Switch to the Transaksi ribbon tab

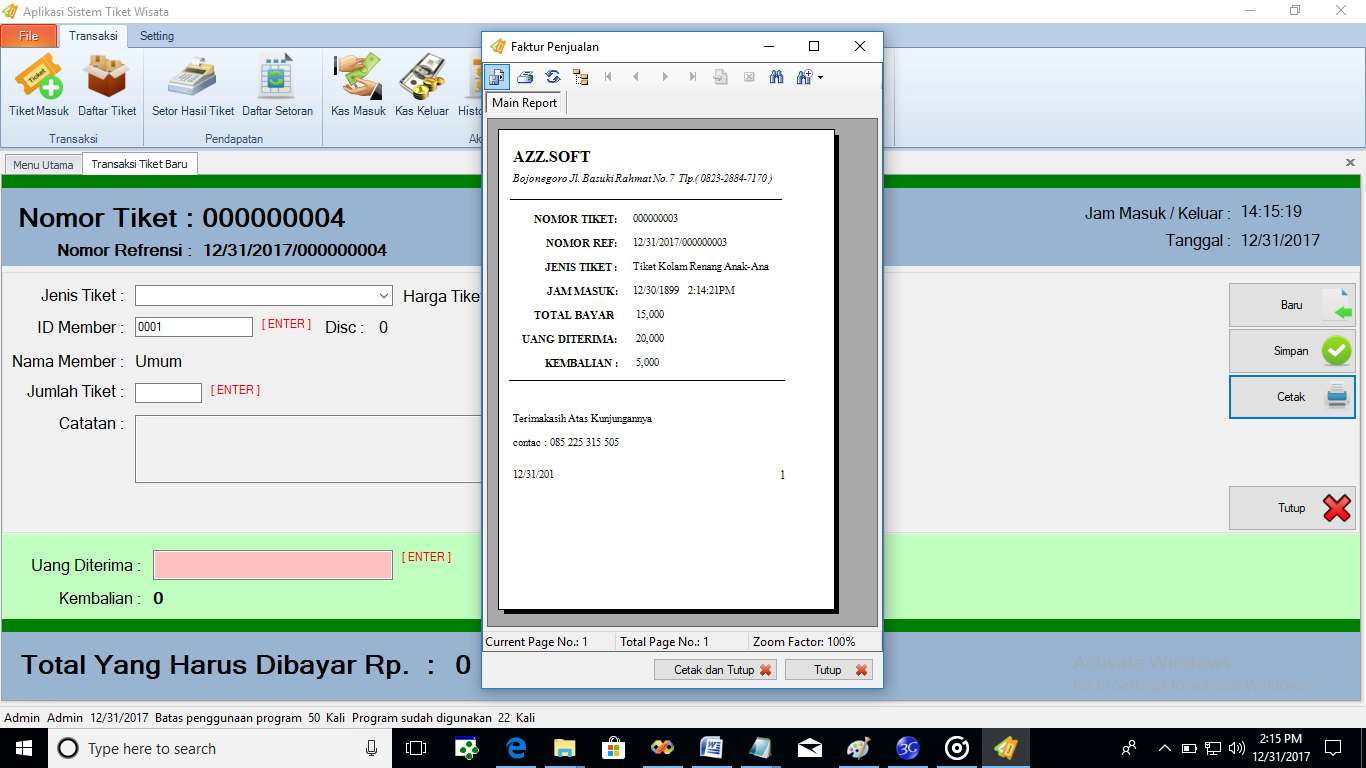coord(93,36)
